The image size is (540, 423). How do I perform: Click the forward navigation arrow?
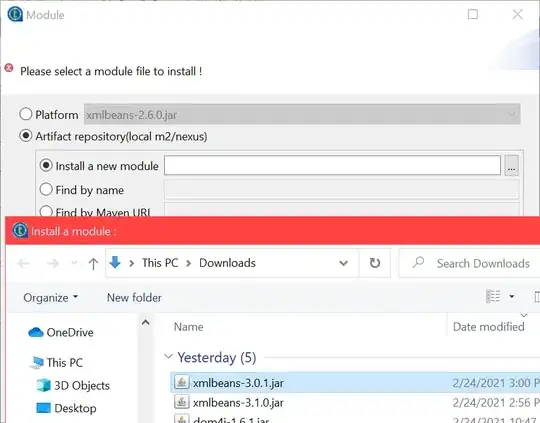pos(53,264)
